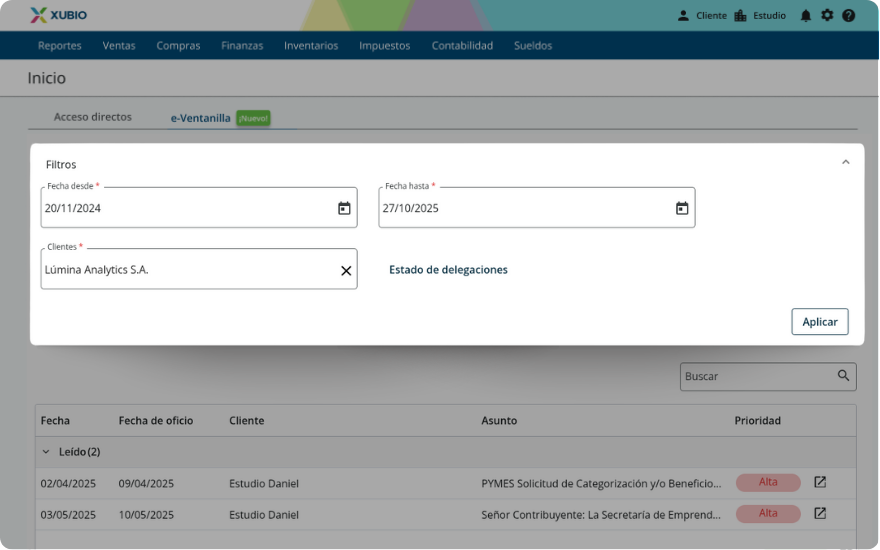The width and height of the screenshot is (880, 550).
Task: Click the search magnifier icon
Action: 844,376
